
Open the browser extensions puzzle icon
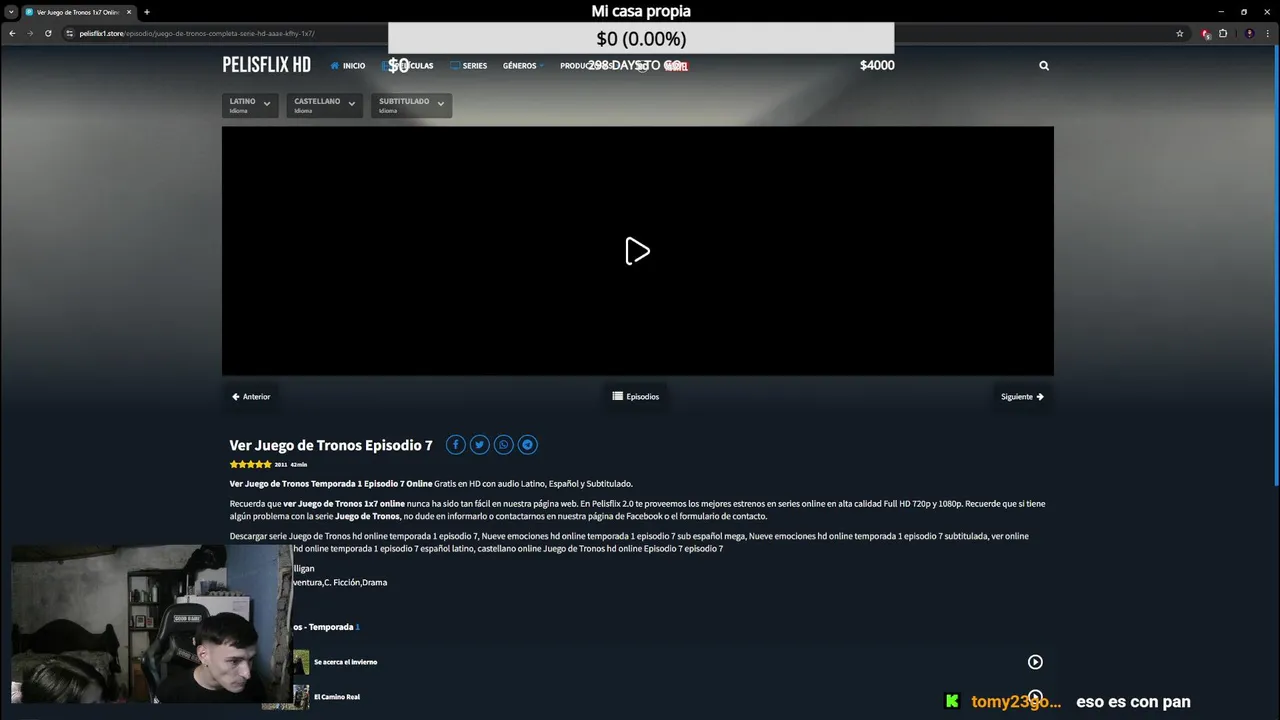pyautogui.click(x=1223, y=33)
